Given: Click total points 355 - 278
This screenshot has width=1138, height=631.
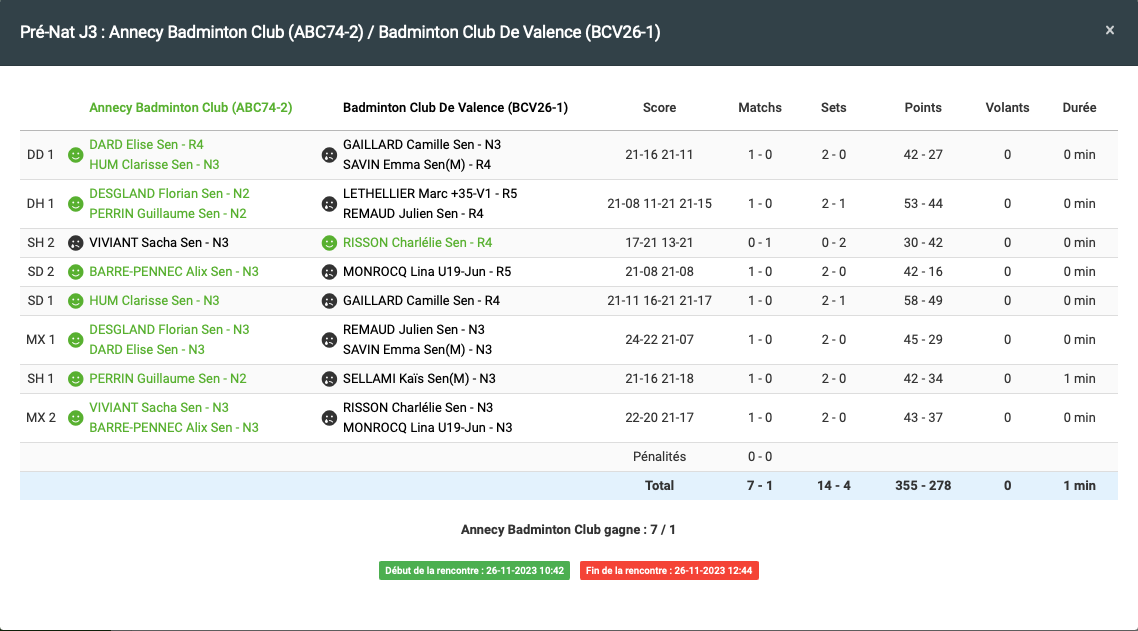Looking at the screenshot, I should tap(922, 486).
